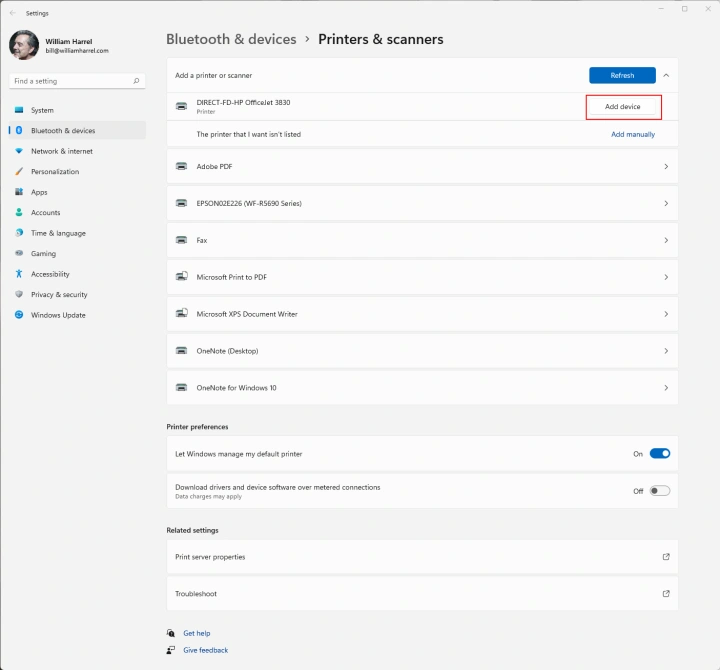This screenshot has width=720, height=670.
Task: Expand the OneNote for Windows 10 chevron
Action: 666,388
